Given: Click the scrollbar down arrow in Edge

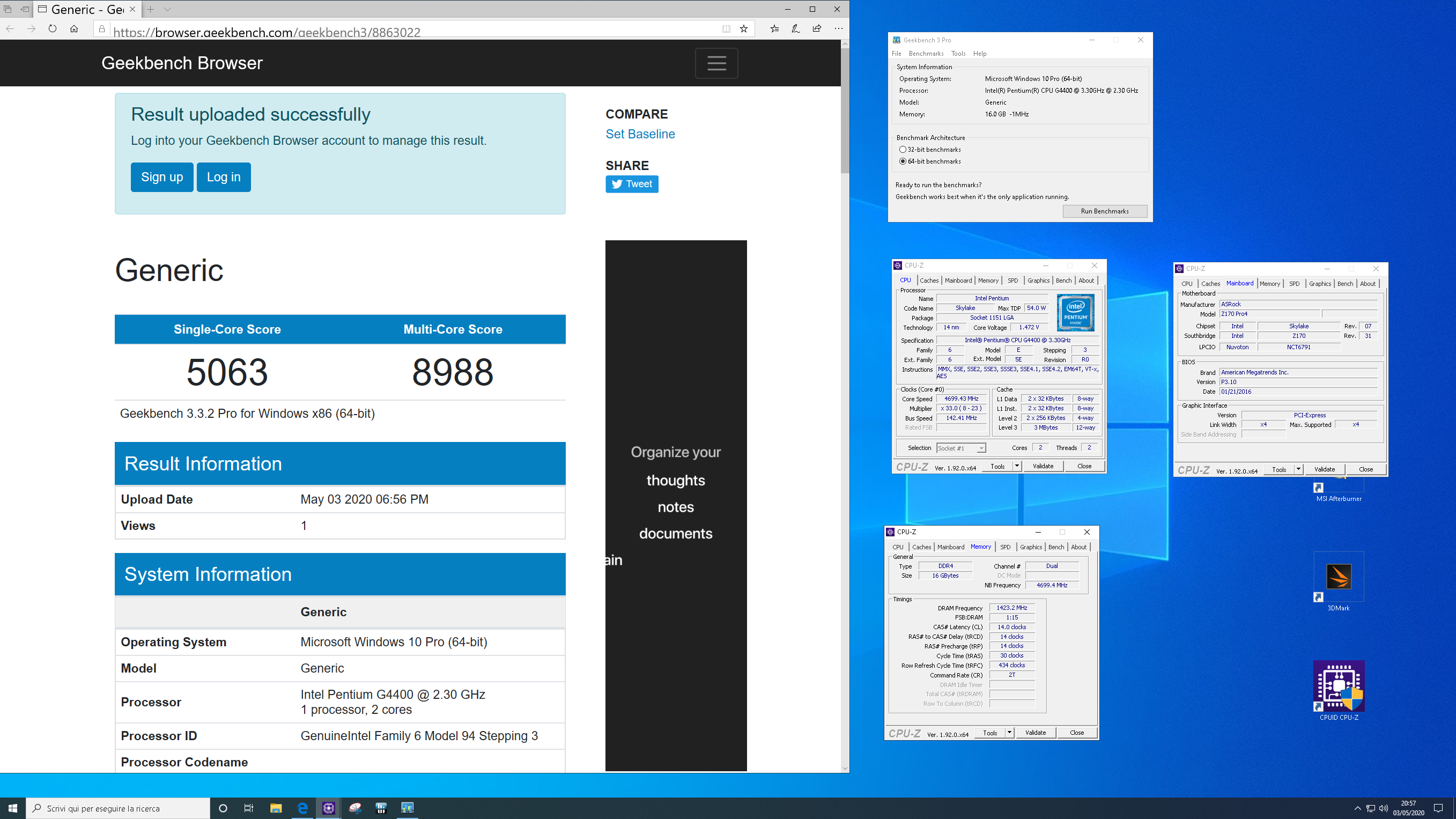Looking at the screenshot, I should coord(845,768).
